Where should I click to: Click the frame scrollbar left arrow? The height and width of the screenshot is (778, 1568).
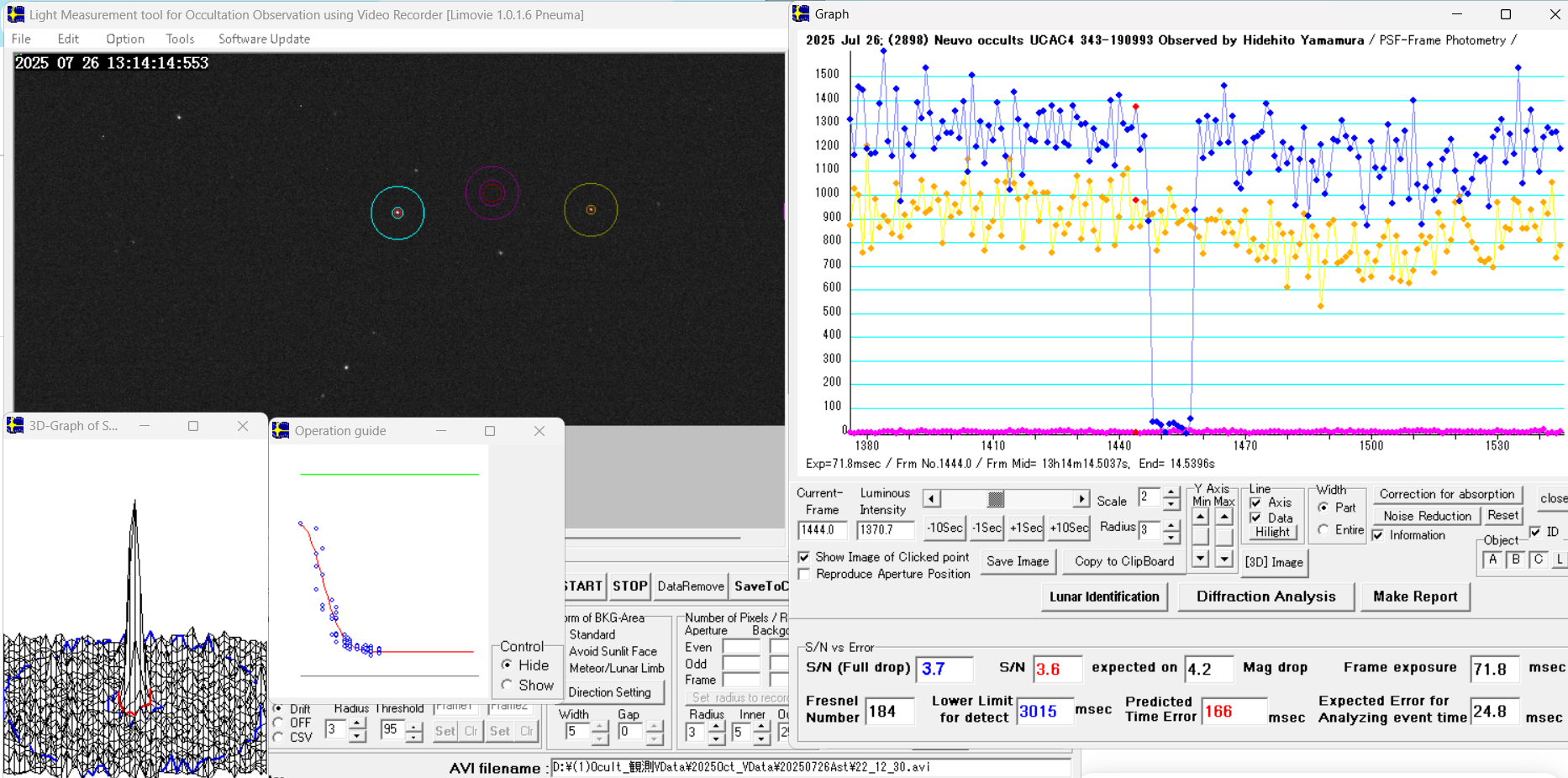click(x=931, y=499)
